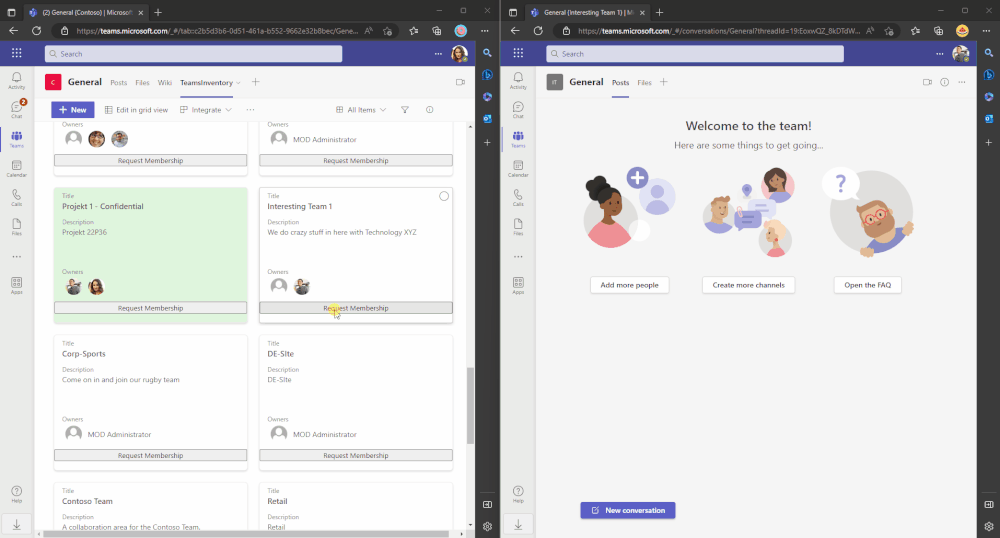Open more apps ellipsis in left sidebar
This screenshot has height=538, width=1000.
pos(17,257)
